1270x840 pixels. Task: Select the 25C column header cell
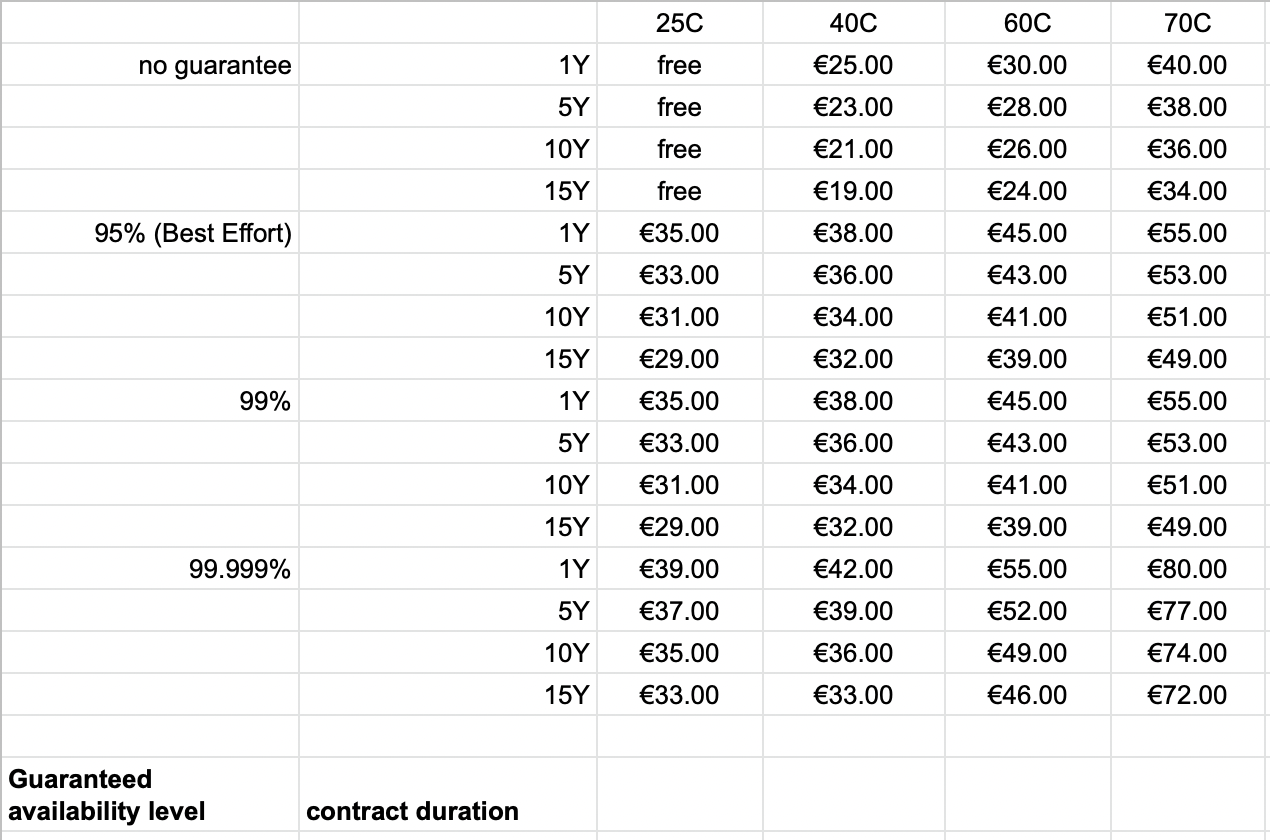679,23
